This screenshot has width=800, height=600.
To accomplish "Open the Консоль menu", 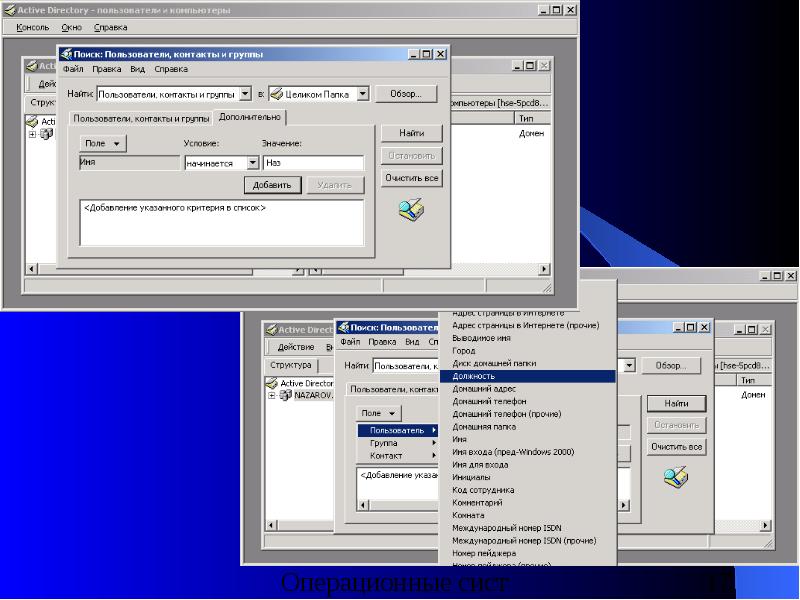I will [x=33, y=28].
